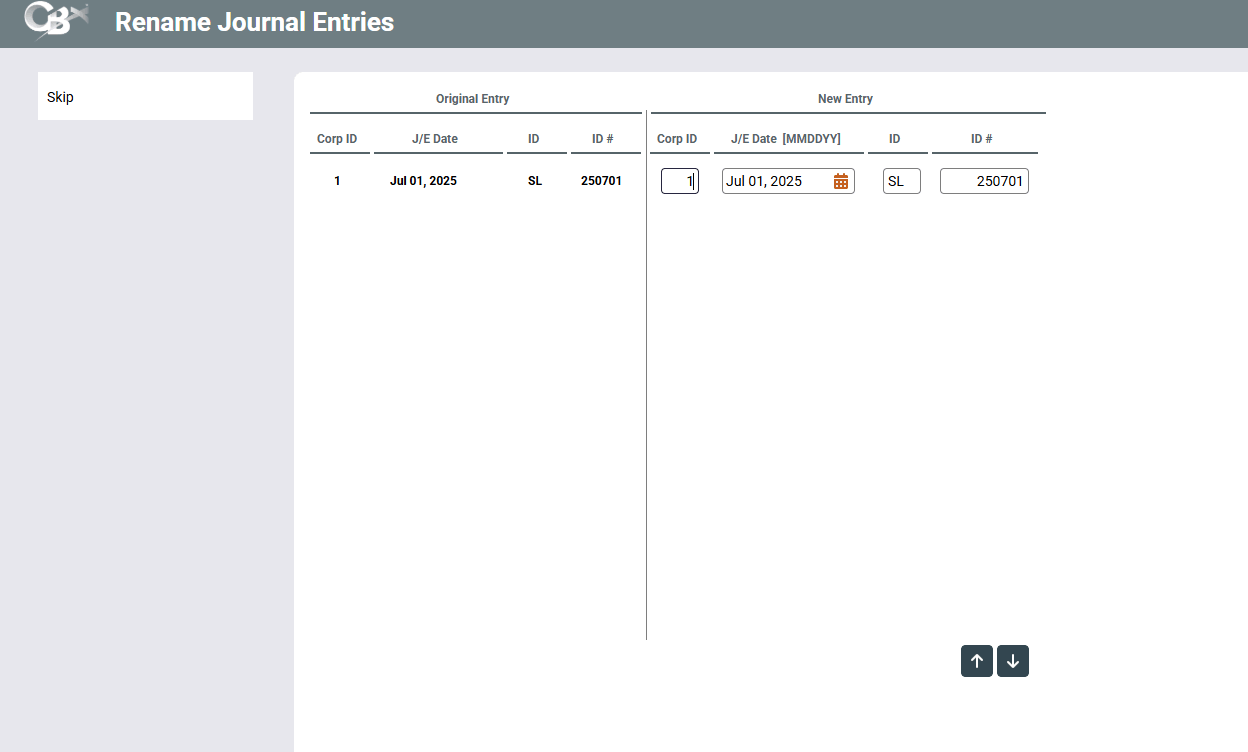
Task: Select original entry date Jul 01, 2025 text
Action: [x=423, y=181]
